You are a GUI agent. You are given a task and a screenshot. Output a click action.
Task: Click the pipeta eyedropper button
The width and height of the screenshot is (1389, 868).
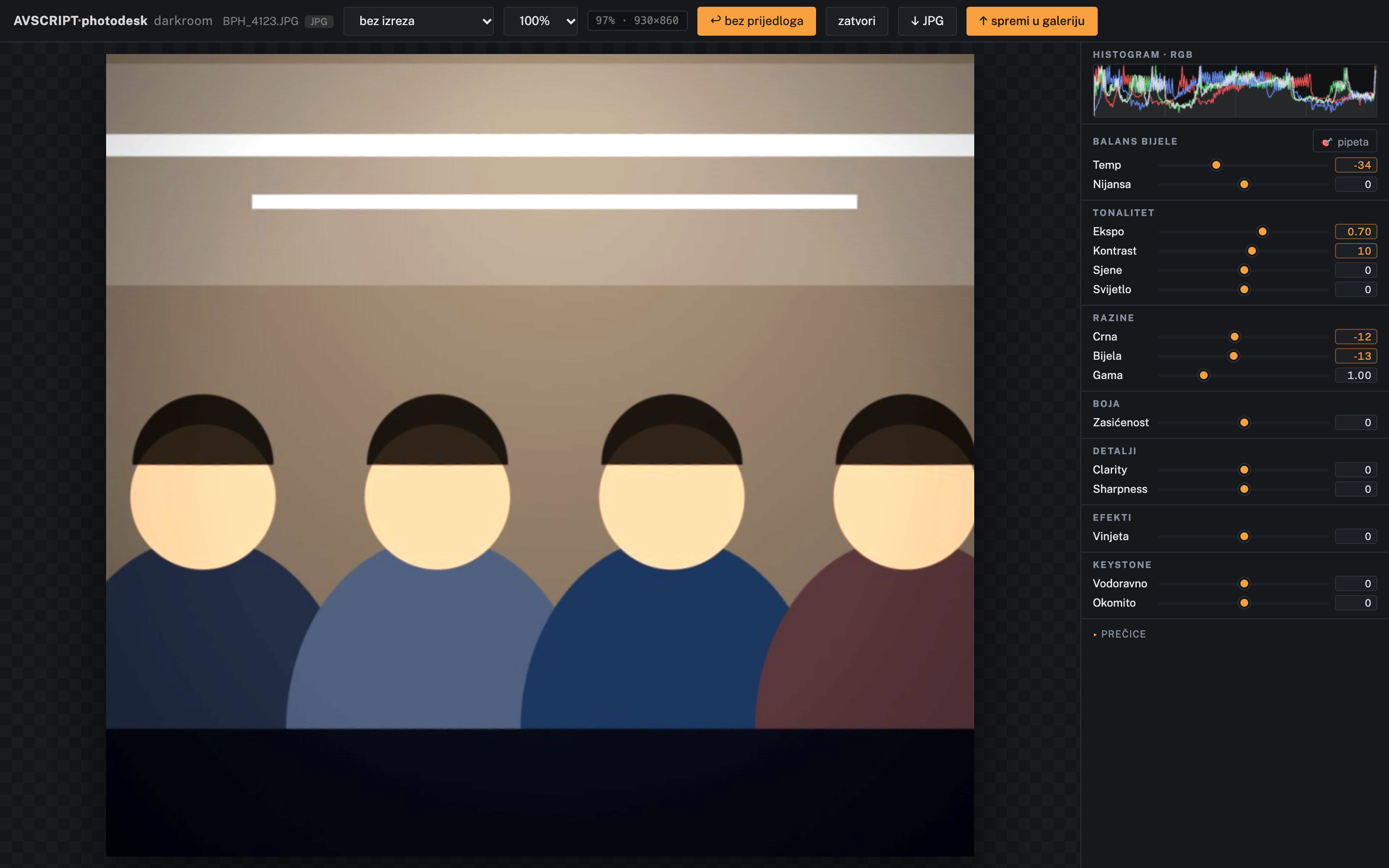click(x=1344, y=142)
